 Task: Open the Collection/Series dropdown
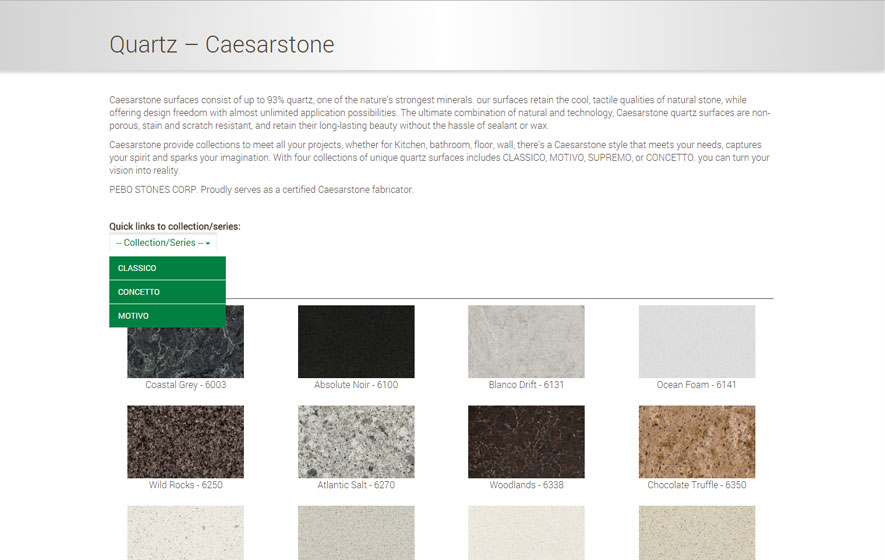pyautogui.click(x=163, y=243)
